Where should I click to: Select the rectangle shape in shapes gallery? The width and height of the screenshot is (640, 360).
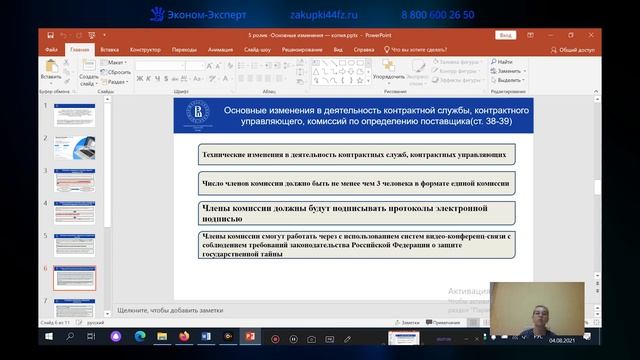coord(342,63)
